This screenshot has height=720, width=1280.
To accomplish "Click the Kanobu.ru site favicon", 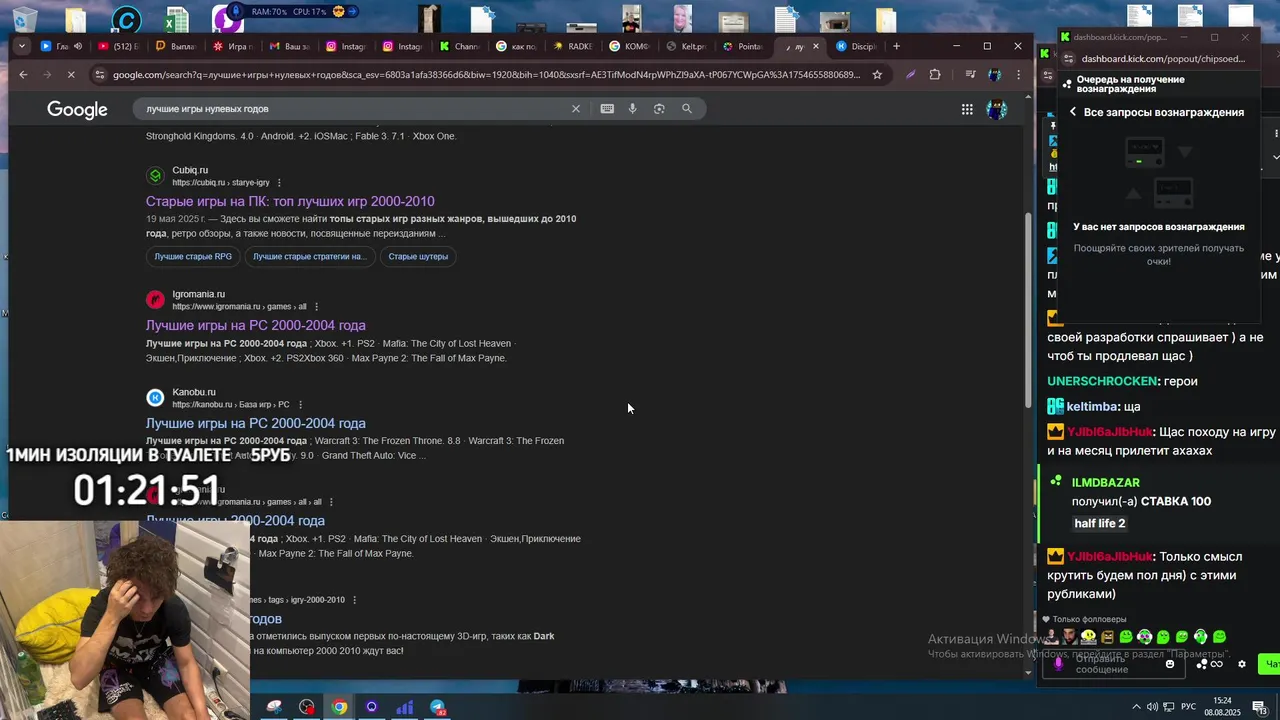I will click(x=155, y=398).
